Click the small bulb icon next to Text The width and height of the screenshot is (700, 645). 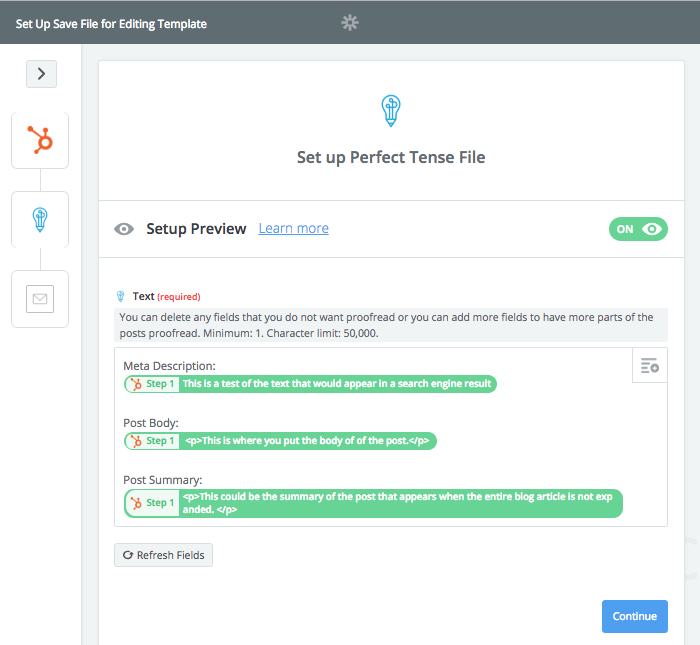point(120,296)
